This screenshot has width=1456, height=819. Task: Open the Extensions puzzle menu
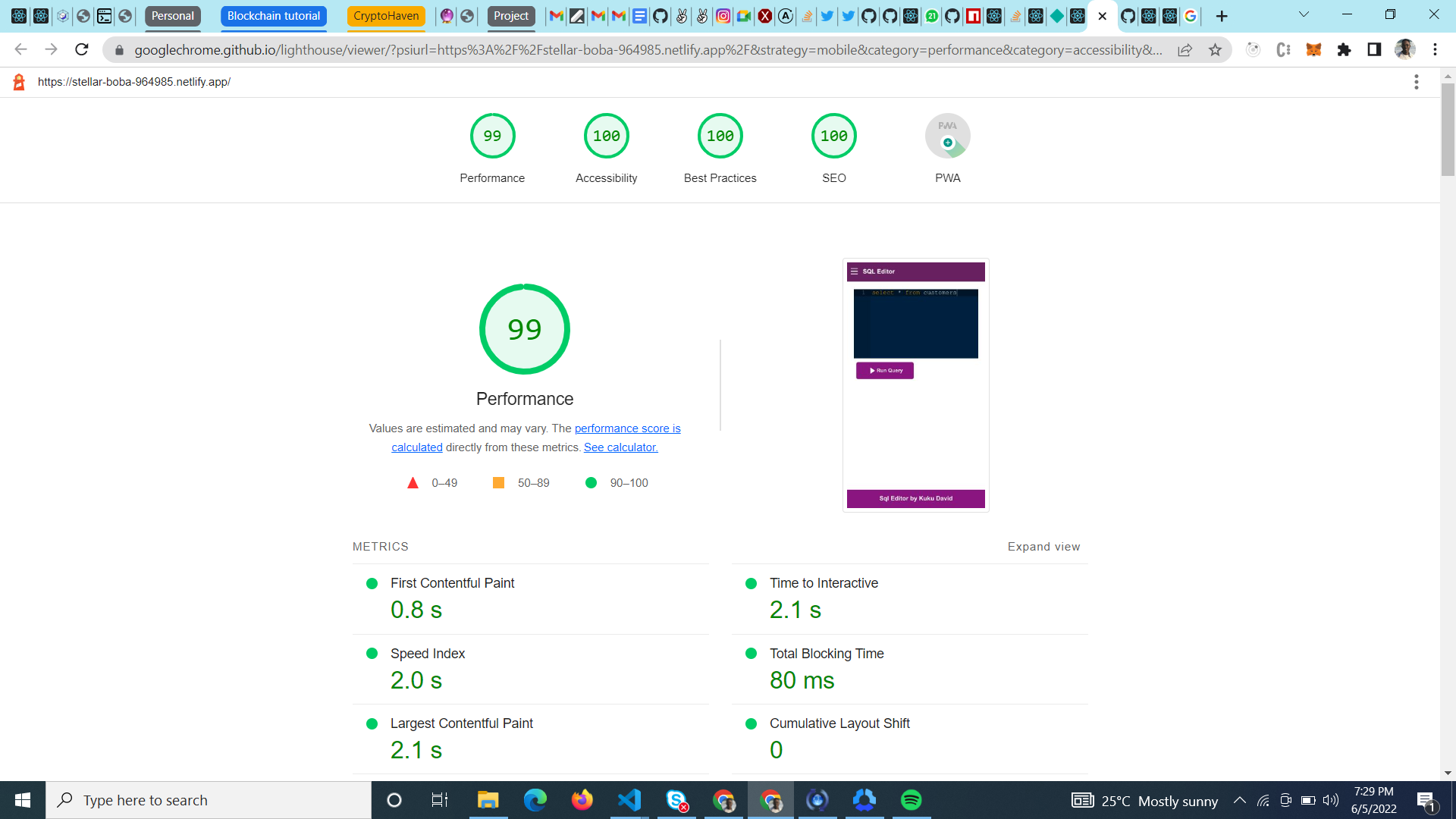click(x=1344, y=50)
